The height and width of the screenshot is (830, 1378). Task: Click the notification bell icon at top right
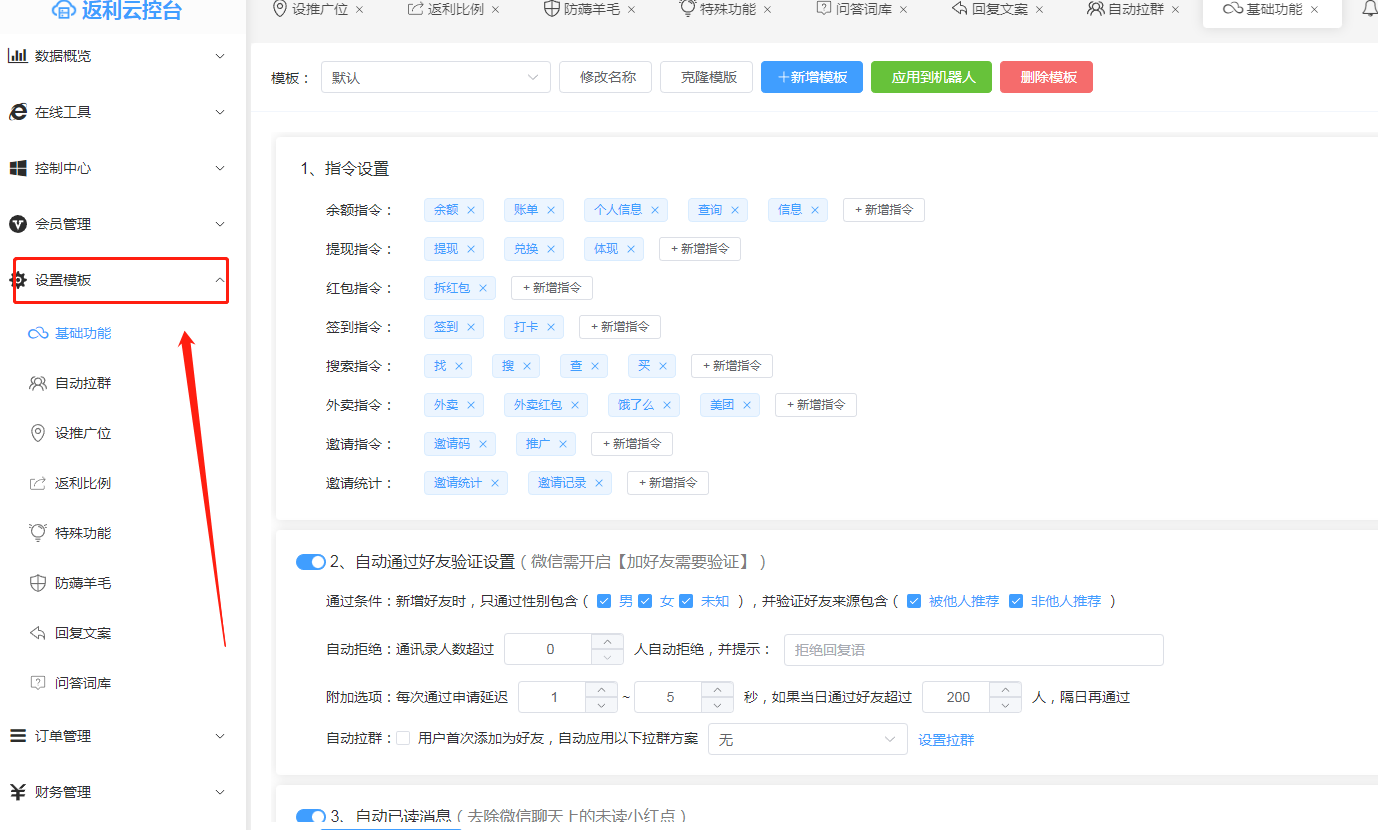pyautogui.click(x=1369, y=9)
